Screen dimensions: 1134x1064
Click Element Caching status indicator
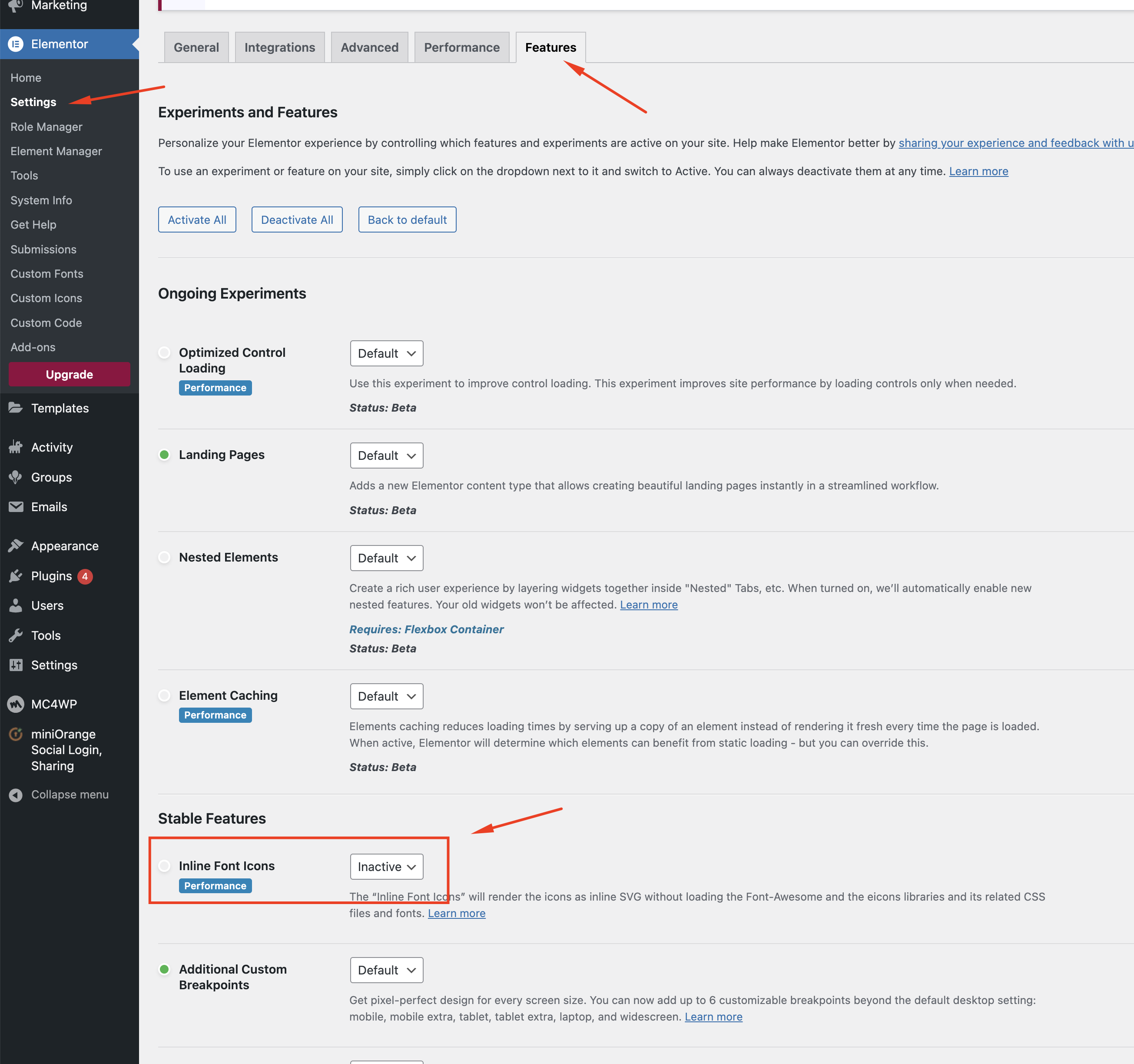164,695
